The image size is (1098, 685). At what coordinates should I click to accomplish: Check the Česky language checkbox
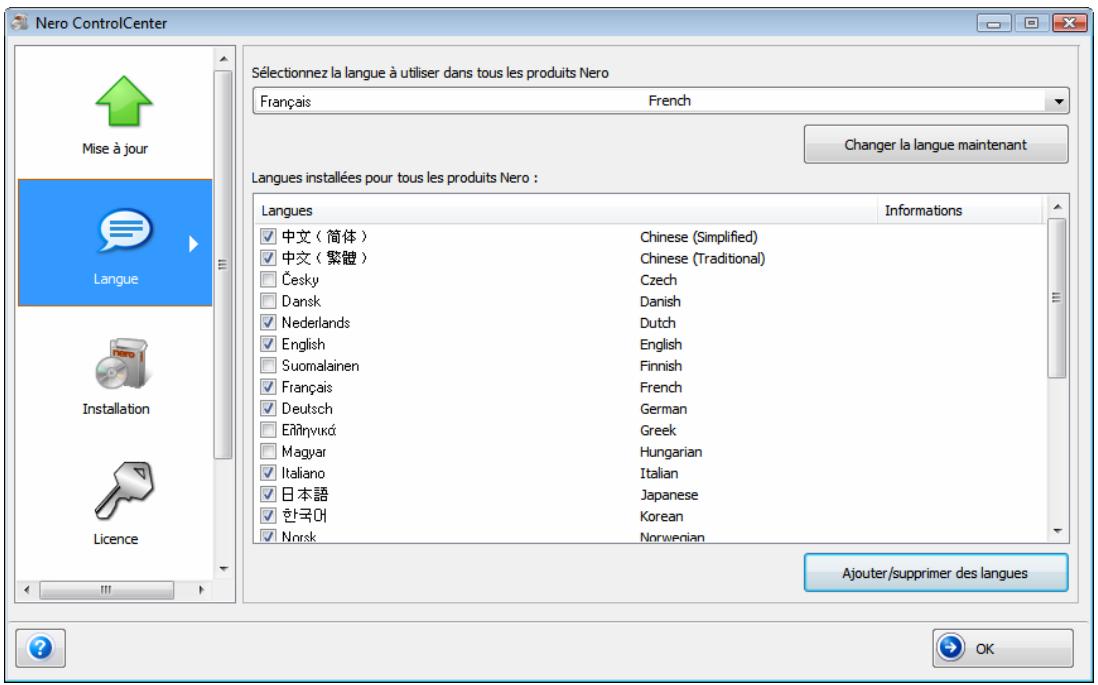267,279
